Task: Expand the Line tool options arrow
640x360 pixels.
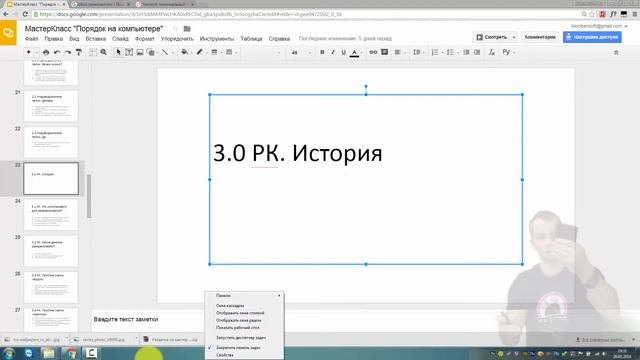Action: (x=173, y=53)
